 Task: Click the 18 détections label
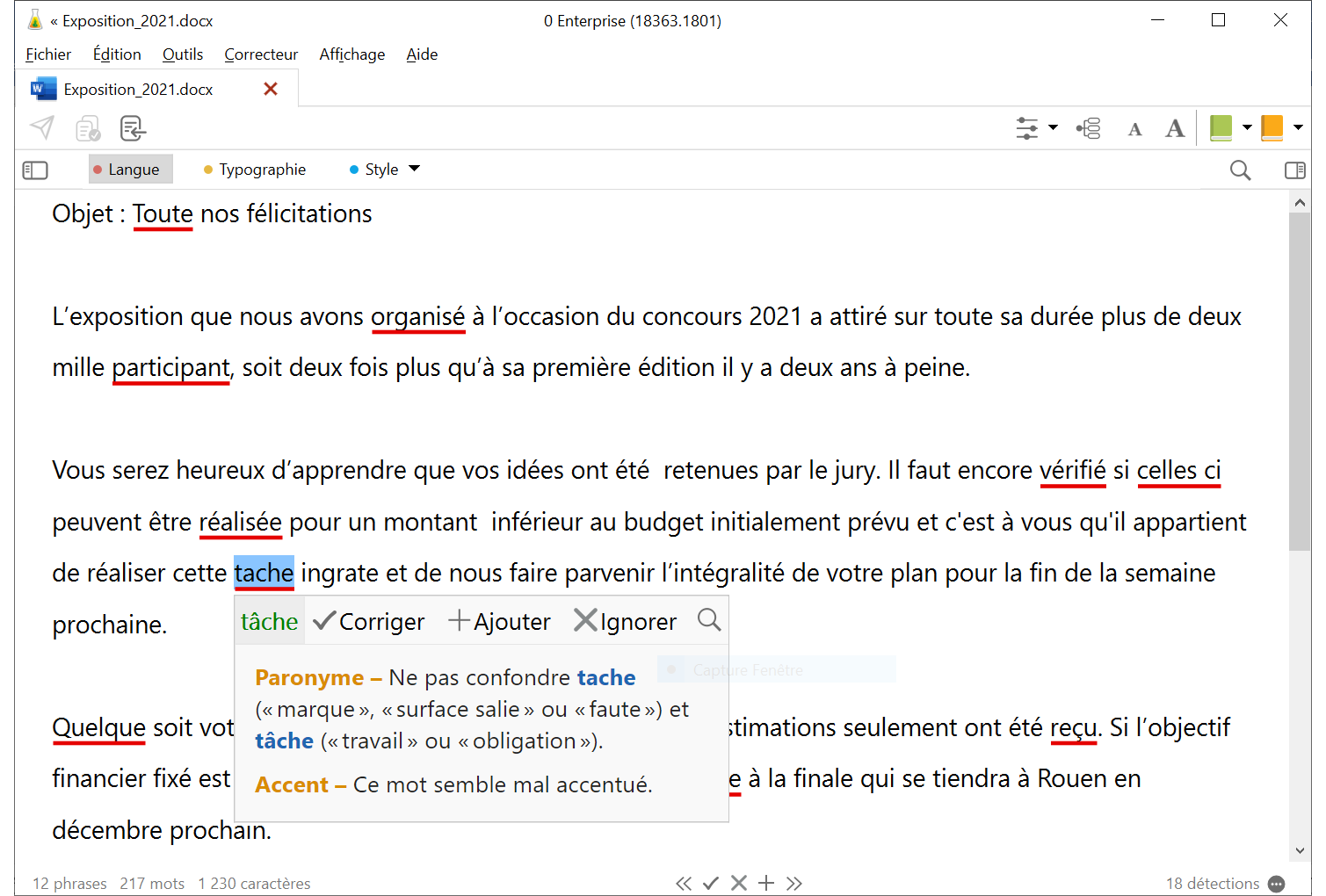pos(1213,884)
